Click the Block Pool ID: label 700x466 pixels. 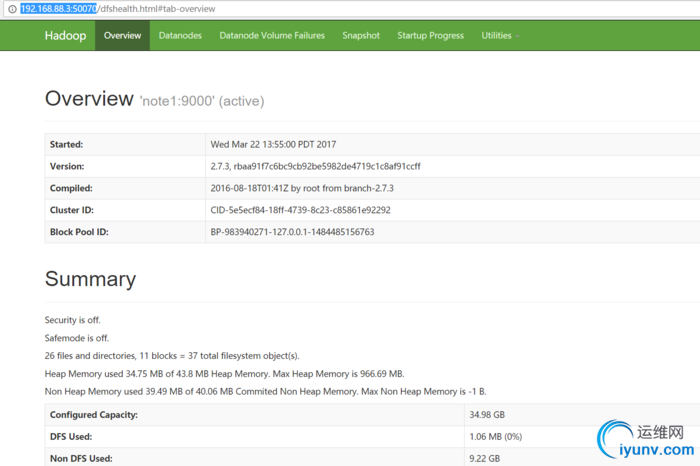tap(79, 232)
